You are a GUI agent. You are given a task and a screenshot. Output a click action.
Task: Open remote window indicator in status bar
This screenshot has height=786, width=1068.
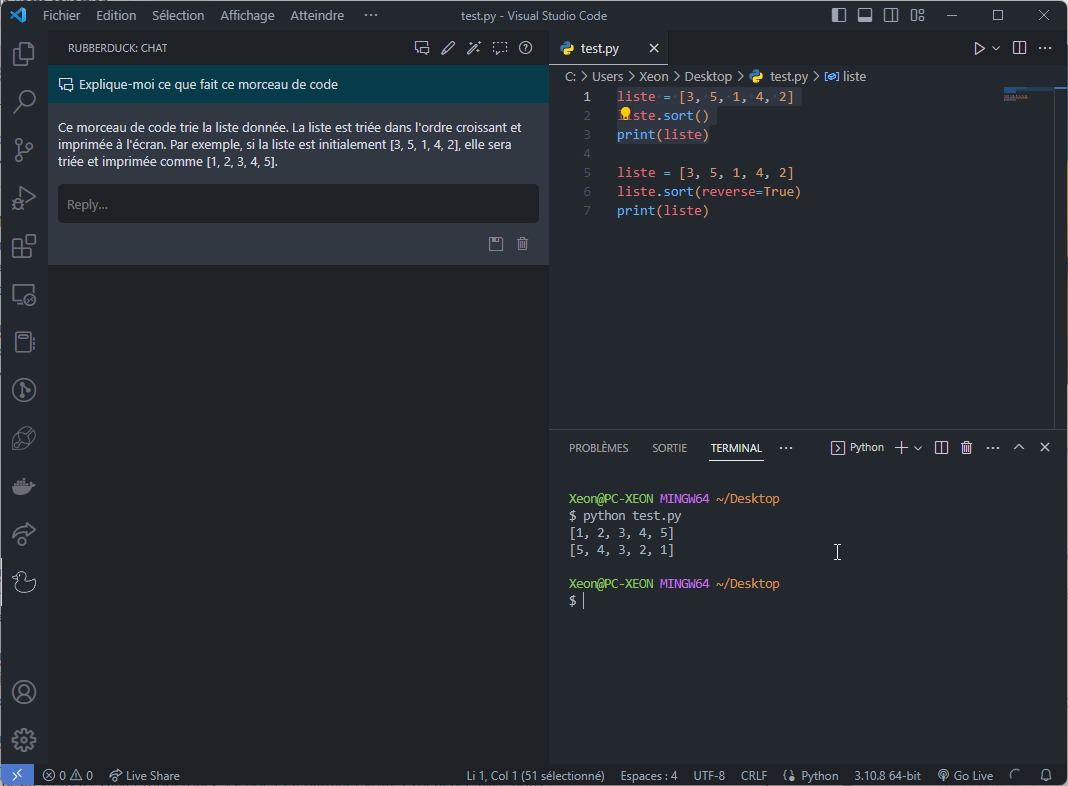pyautogui.click(x=17, y=775)
